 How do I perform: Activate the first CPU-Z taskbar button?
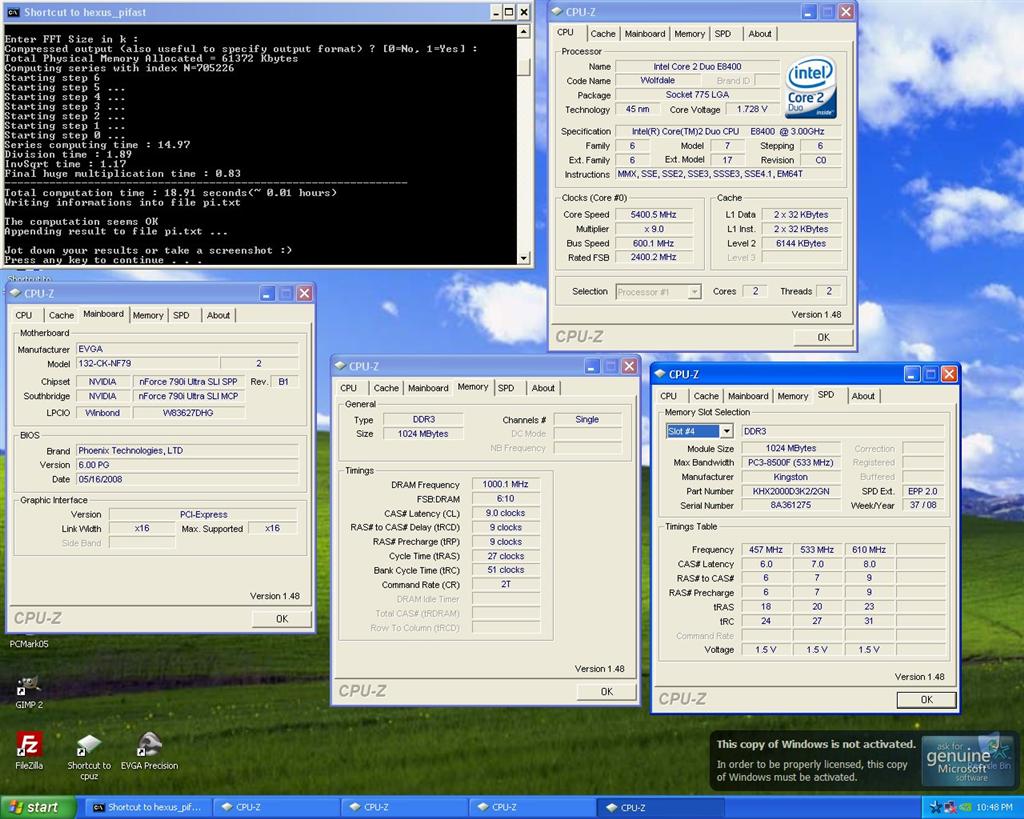(277, 808)
